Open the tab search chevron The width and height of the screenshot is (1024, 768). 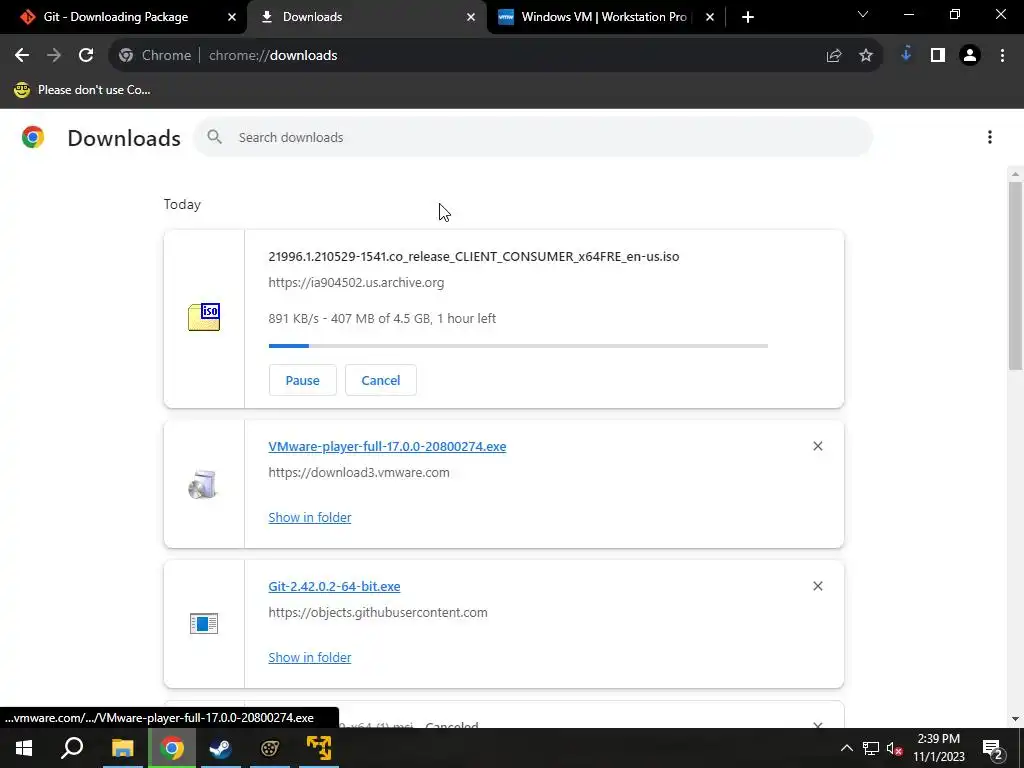tap(863, 14)
